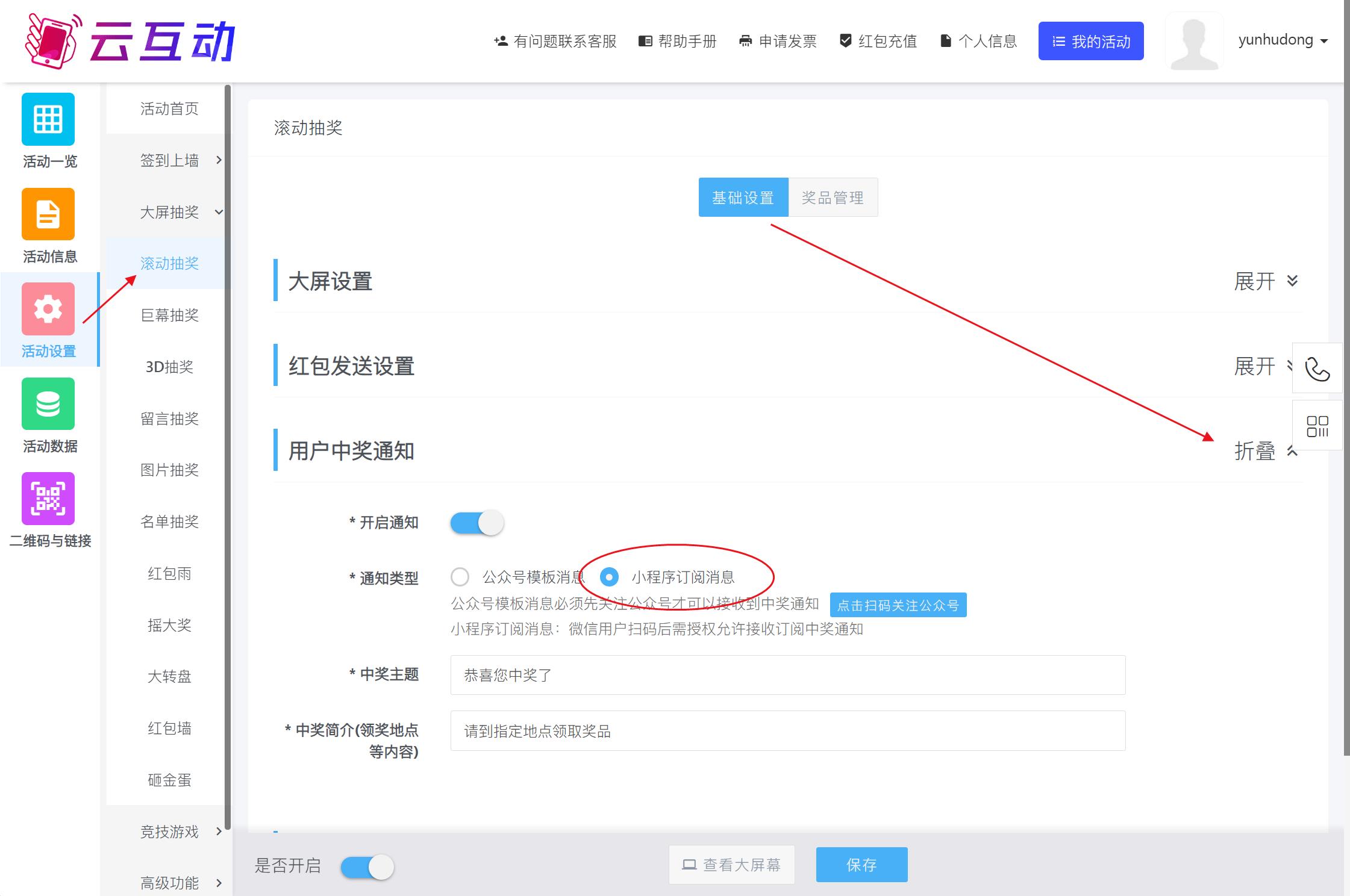Image resolution: width=1350 pixels, height=896 pixels.
Task: Click the 中奖主题 input field
Action: (x=787, y=675)
